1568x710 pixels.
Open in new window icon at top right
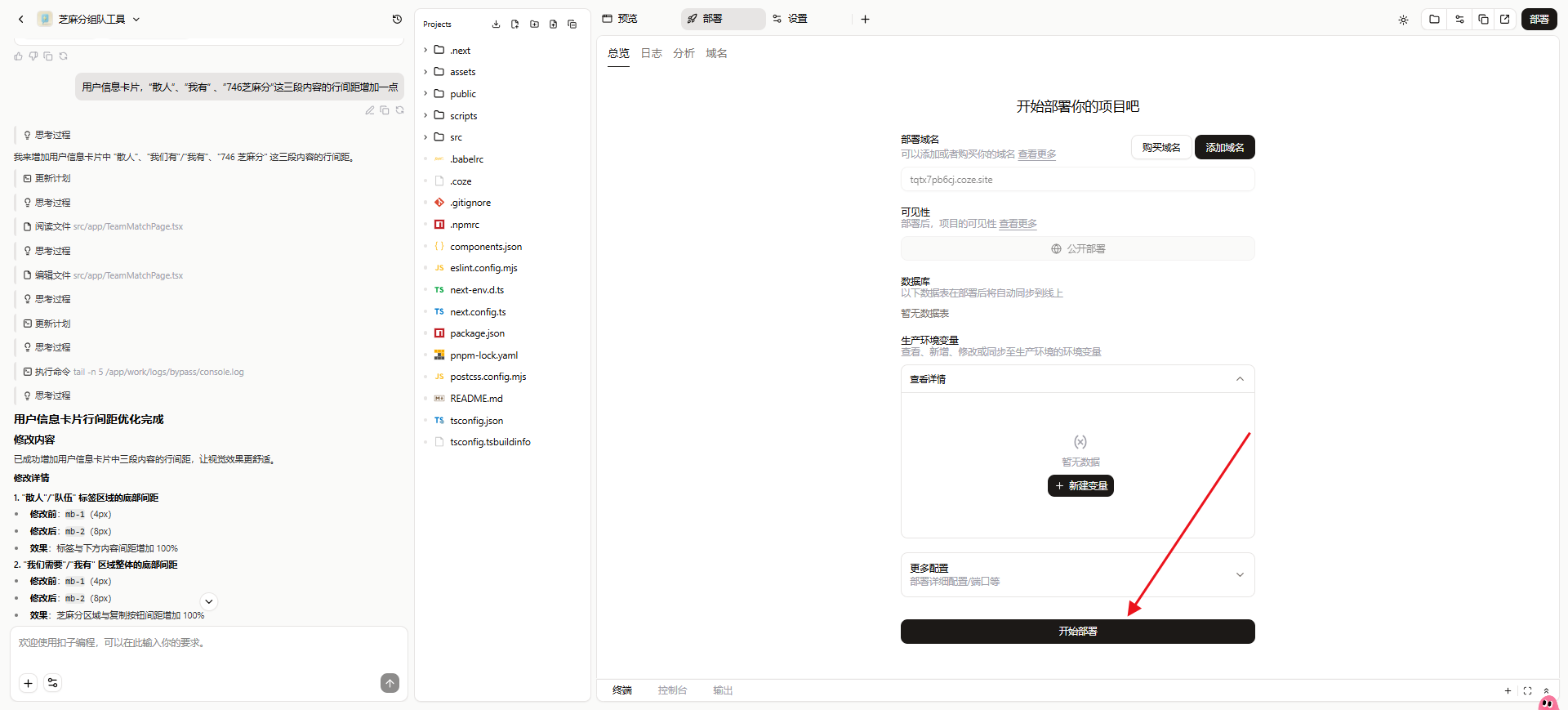[x=1504, y=19]
